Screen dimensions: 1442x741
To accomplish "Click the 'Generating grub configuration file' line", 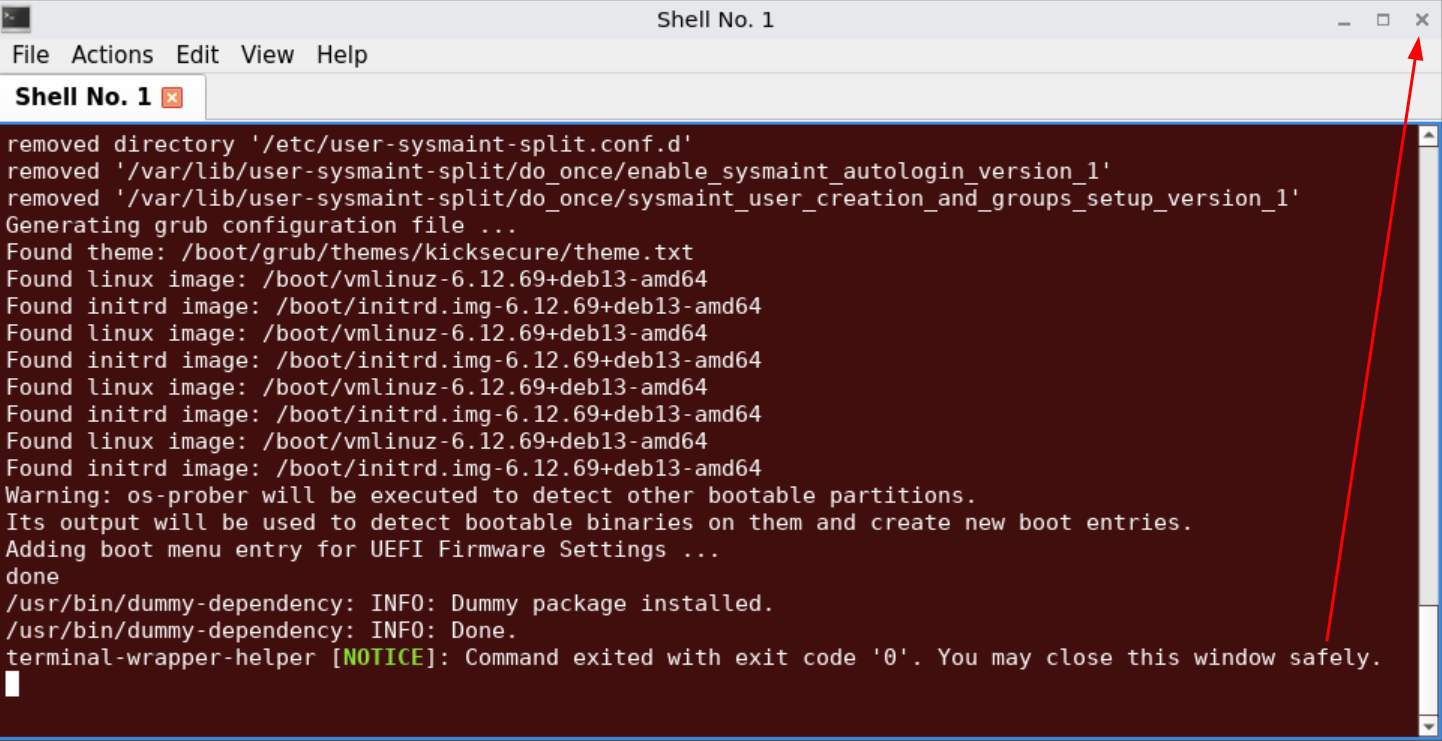I will (x=261, y=225).
